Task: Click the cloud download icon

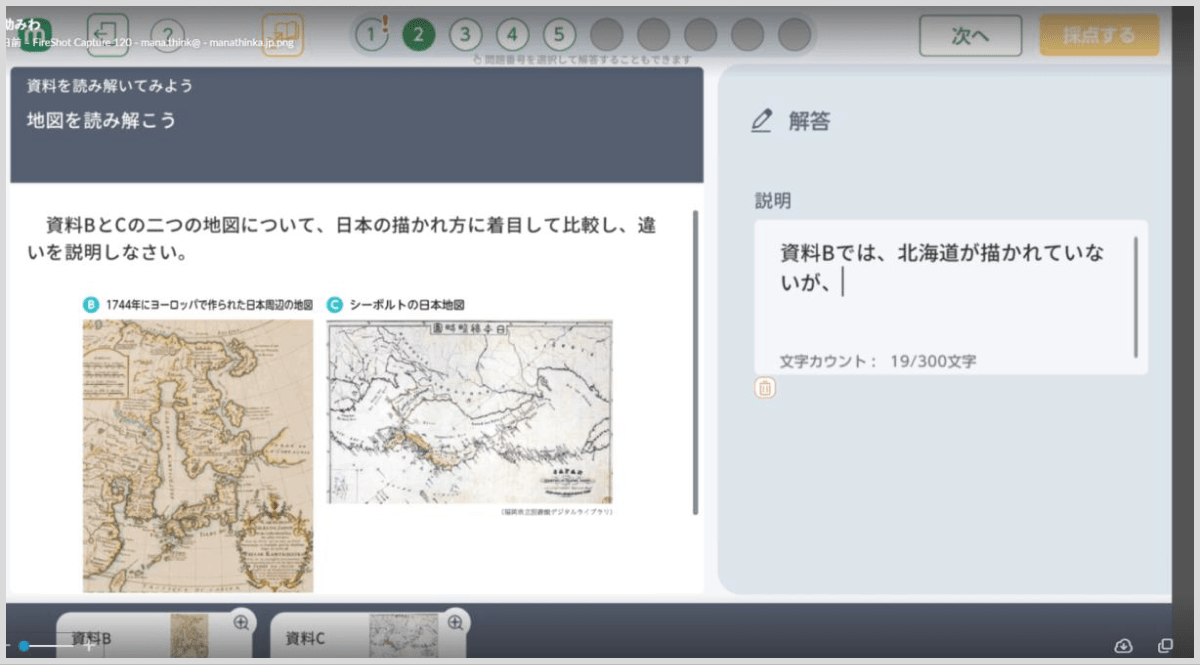Action: tap(1123, 646)
